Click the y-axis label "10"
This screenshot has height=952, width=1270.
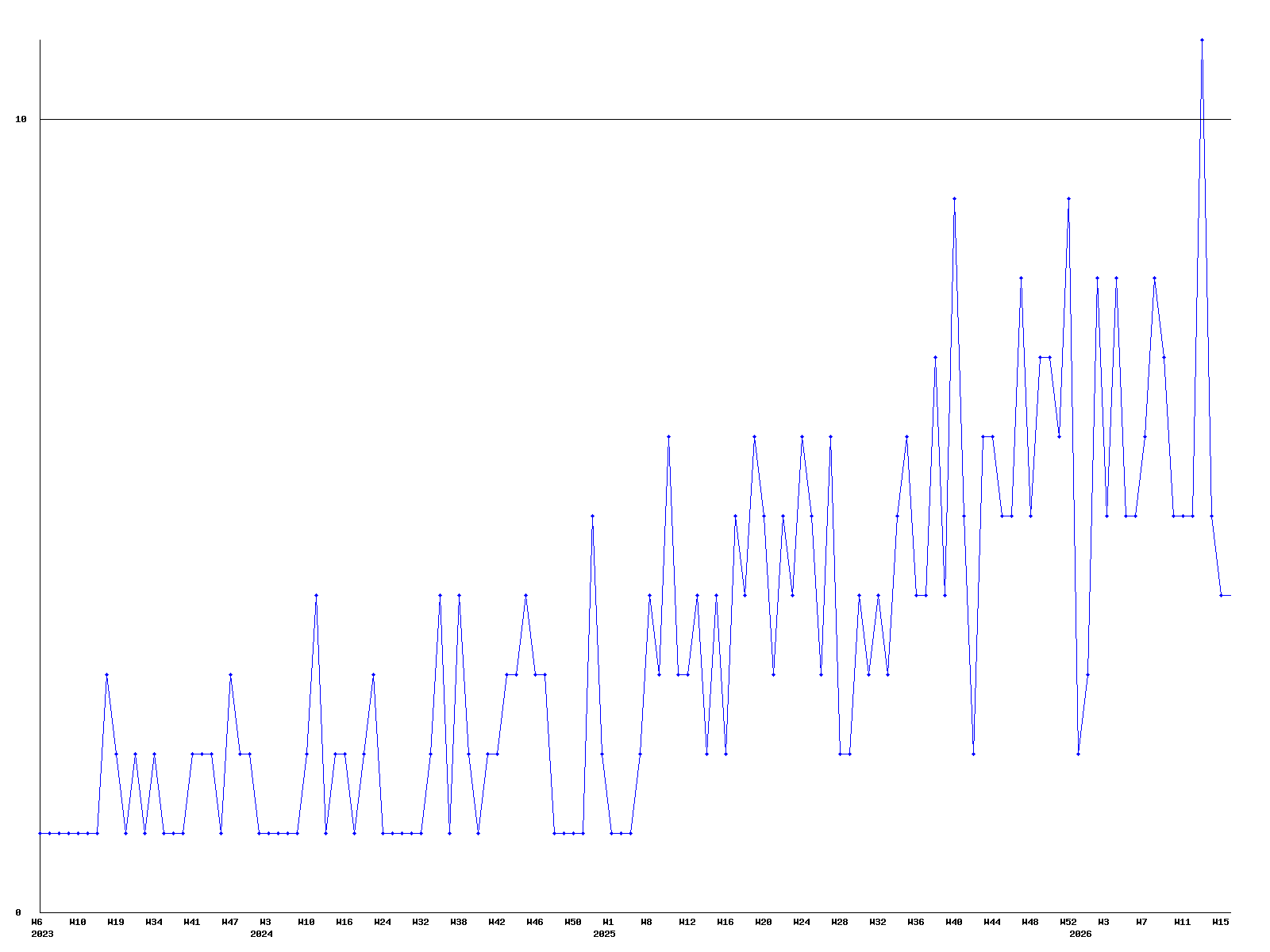(21, 119)
